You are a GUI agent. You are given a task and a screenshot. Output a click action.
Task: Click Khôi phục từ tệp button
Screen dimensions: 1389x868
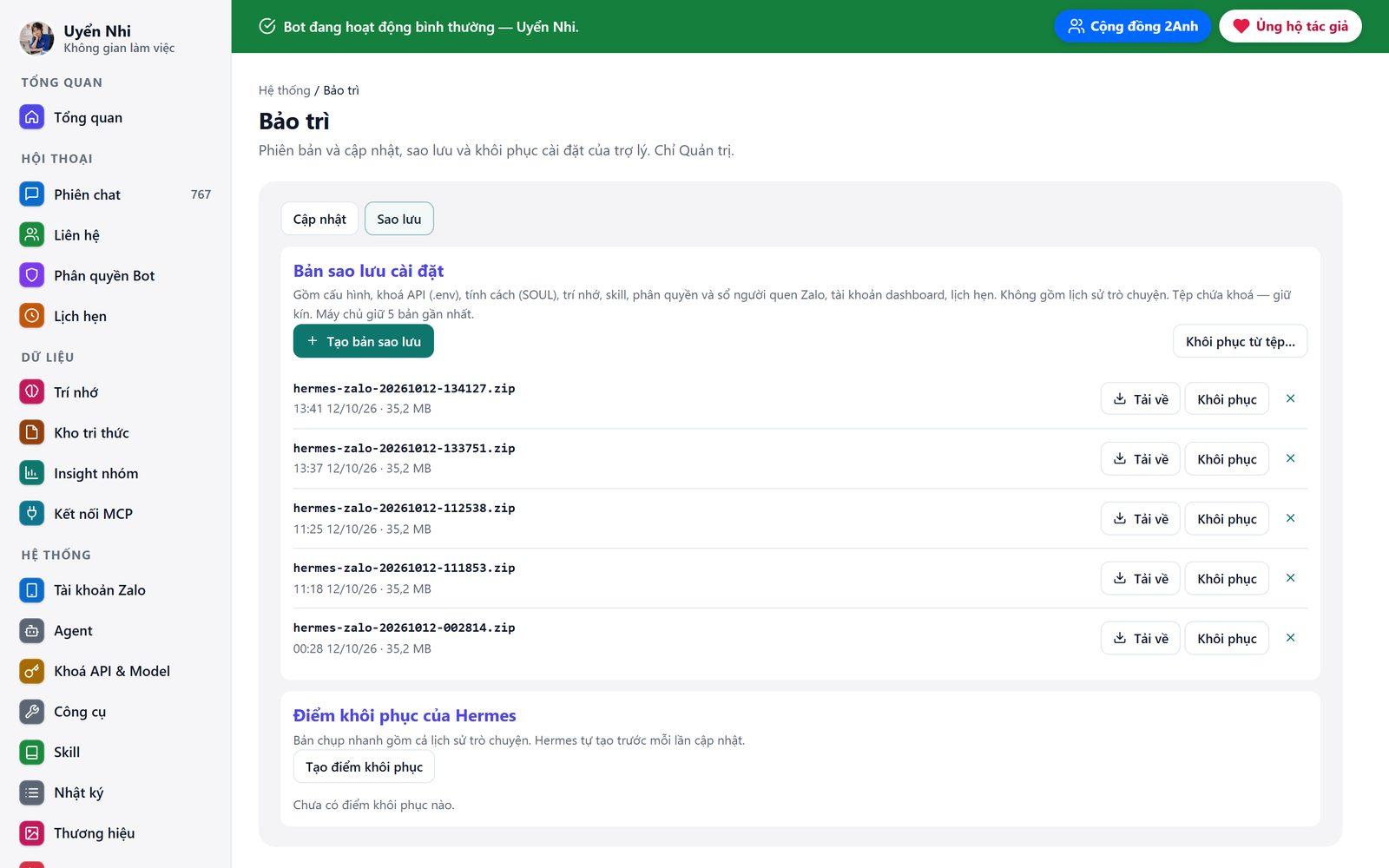point(1240,341)
